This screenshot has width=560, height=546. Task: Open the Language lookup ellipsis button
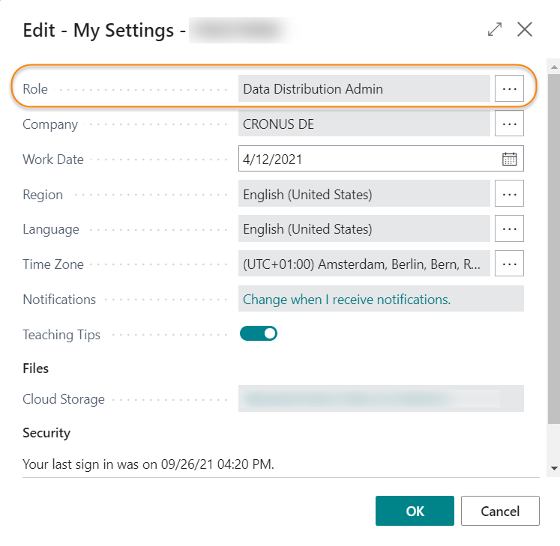509,229
